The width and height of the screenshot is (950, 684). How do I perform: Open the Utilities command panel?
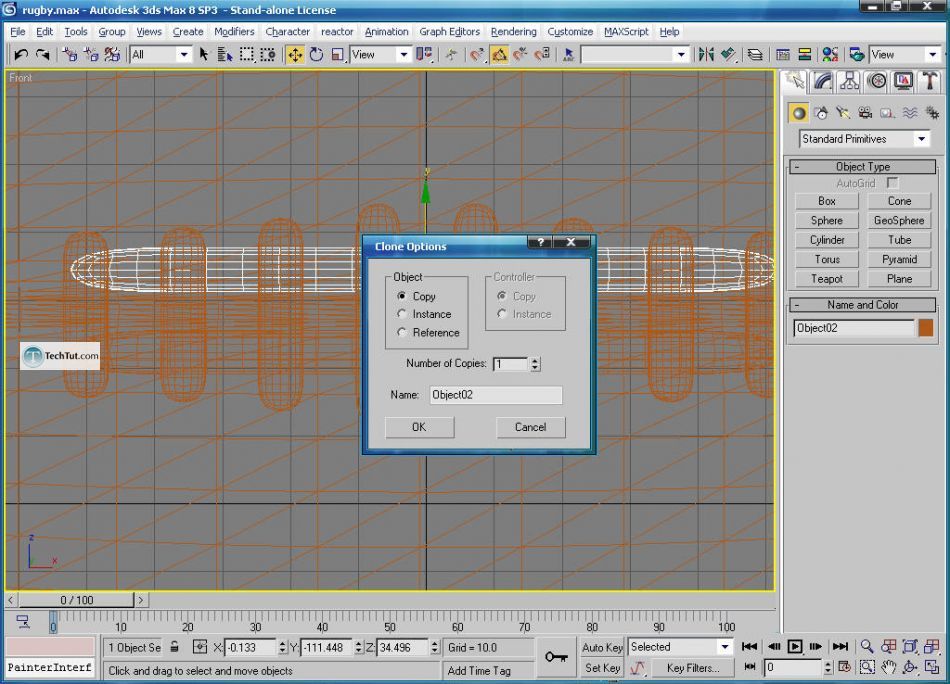[929, 81]
